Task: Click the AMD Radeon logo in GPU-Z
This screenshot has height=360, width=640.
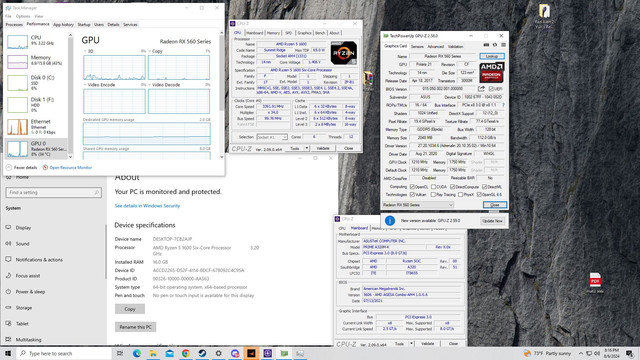Action: tap(491, 73)
